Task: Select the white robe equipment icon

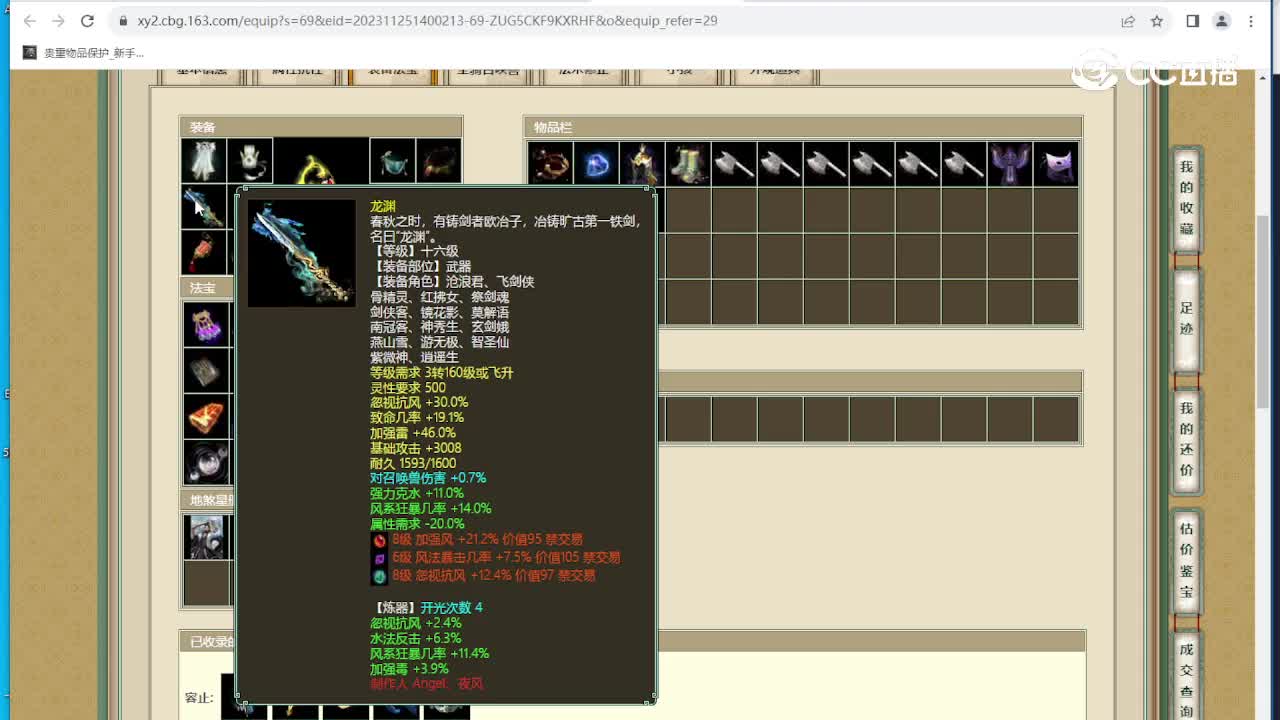Action: click(203, 161)
